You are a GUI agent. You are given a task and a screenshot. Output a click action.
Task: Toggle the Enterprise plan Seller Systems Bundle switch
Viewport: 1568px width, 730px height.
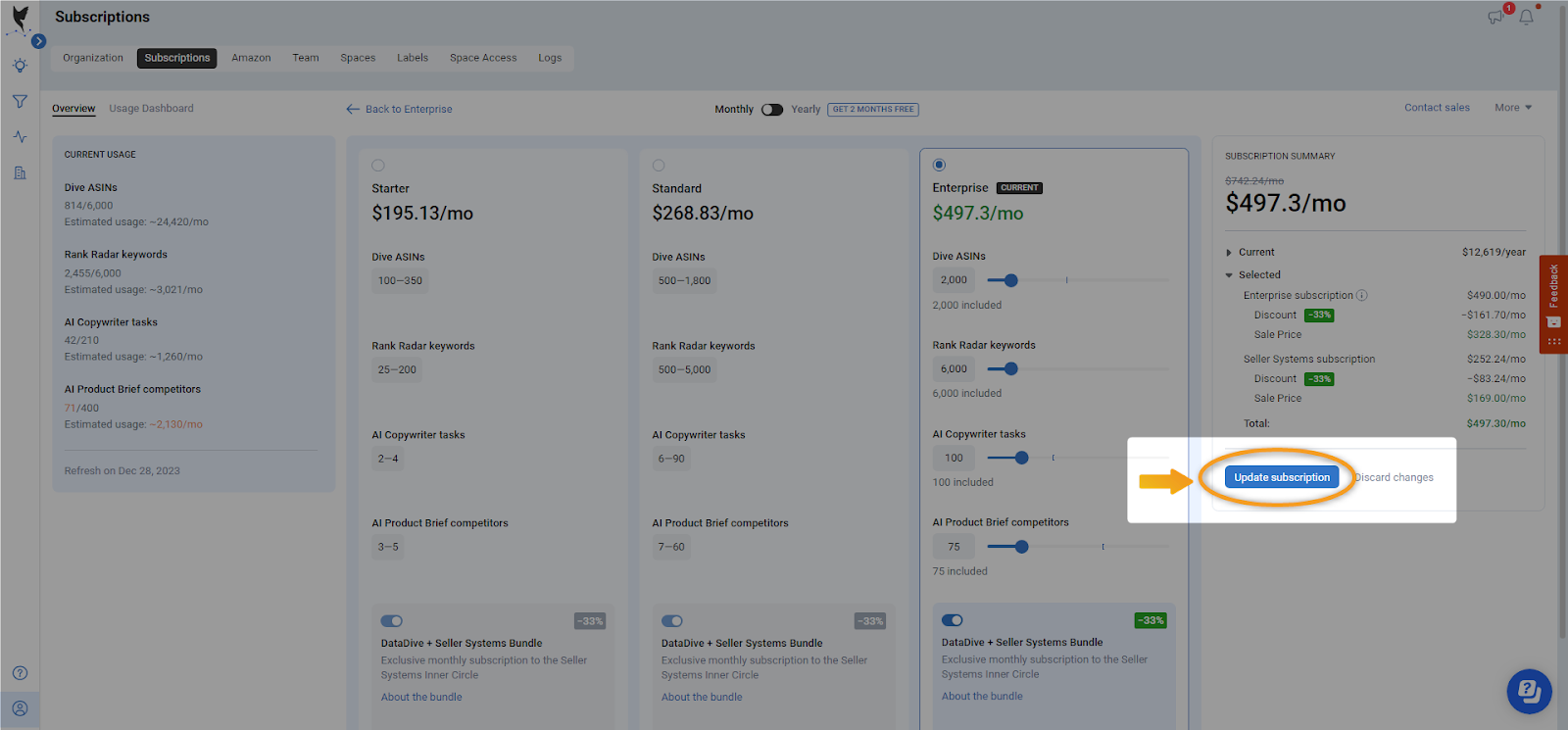[x=953, y=619]
